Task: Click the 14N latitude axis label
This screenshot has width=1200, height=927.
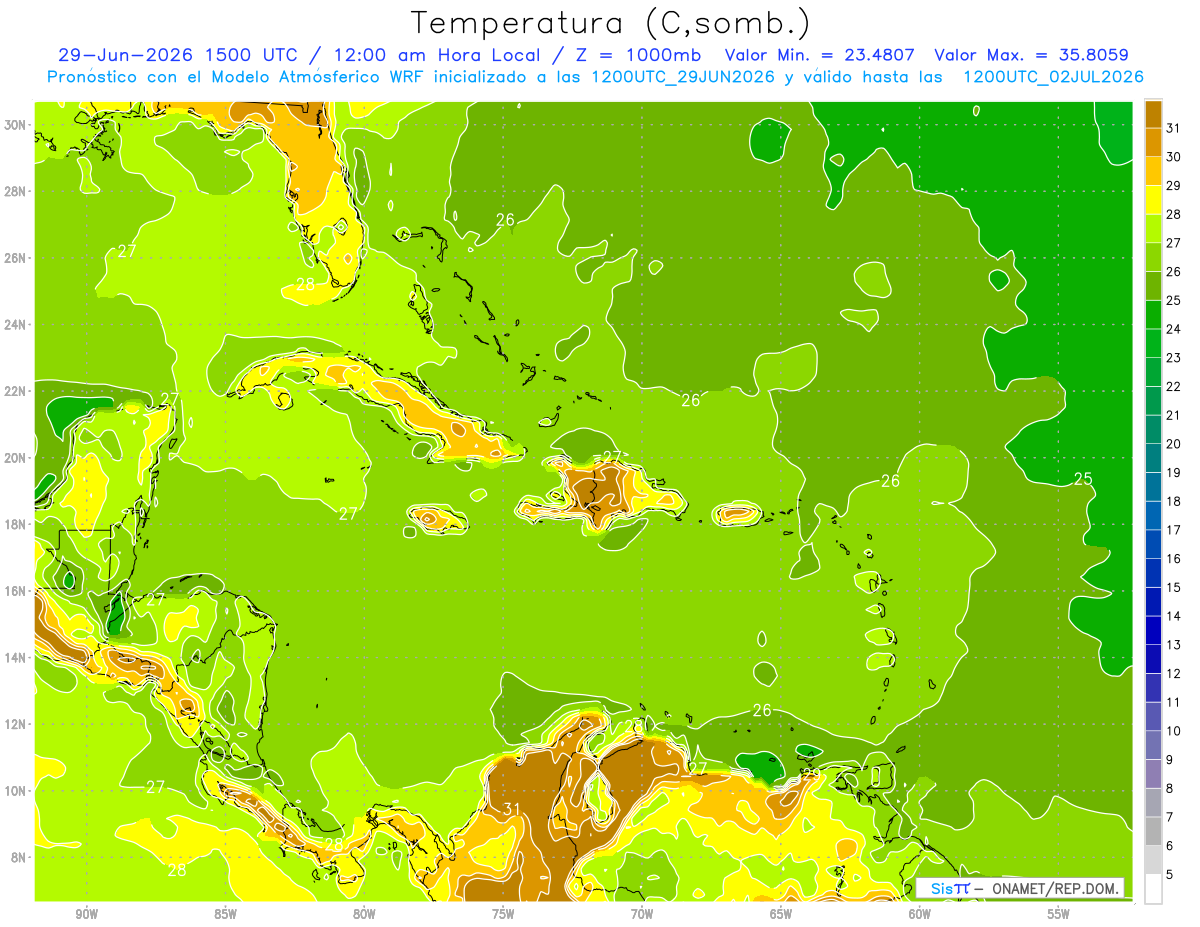Action: click(x=17, y=658)
